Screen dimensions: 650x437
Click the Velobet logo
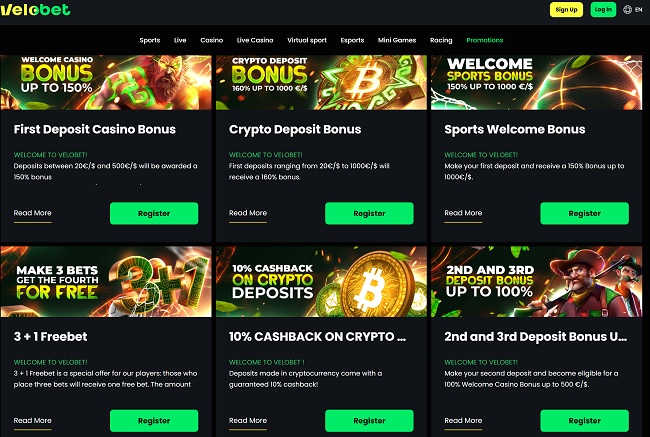coord(35,9)
